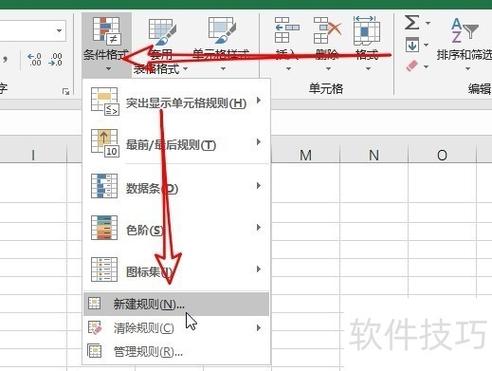Expand arrow next to 色阶
This screenshot has height=371, width=492.
259,227
